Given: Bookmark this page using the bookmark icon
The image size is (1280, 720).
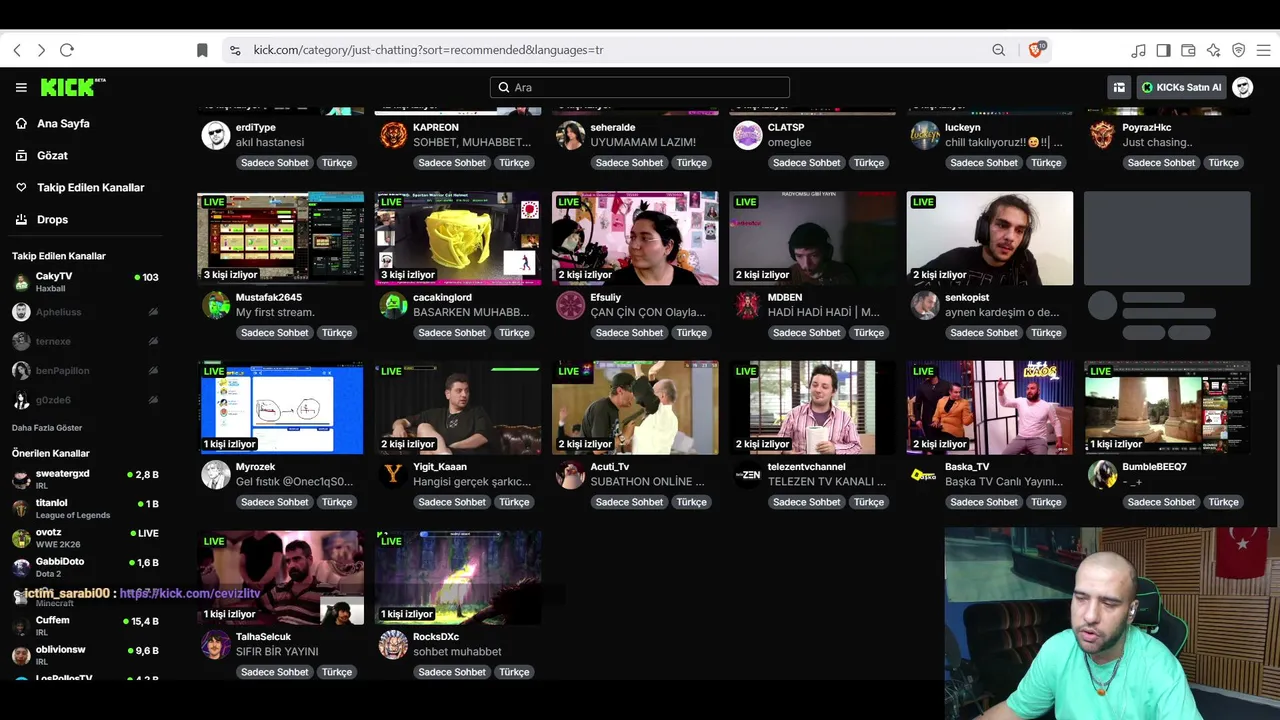Looking at the screenshot, I should (x=202, y=50).
